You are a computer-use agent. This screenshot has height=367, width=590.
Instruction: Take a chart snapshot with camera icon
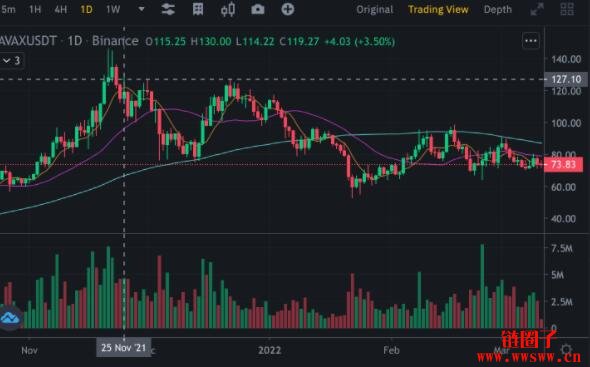(x=258, y=9)
